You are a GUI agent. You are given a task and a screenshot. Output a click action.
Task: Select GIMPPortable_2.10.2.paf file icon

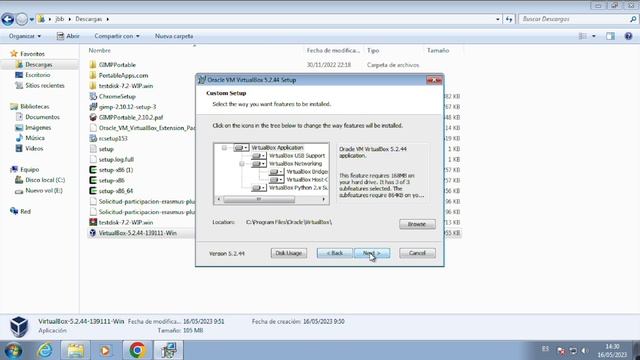point(93,118)
